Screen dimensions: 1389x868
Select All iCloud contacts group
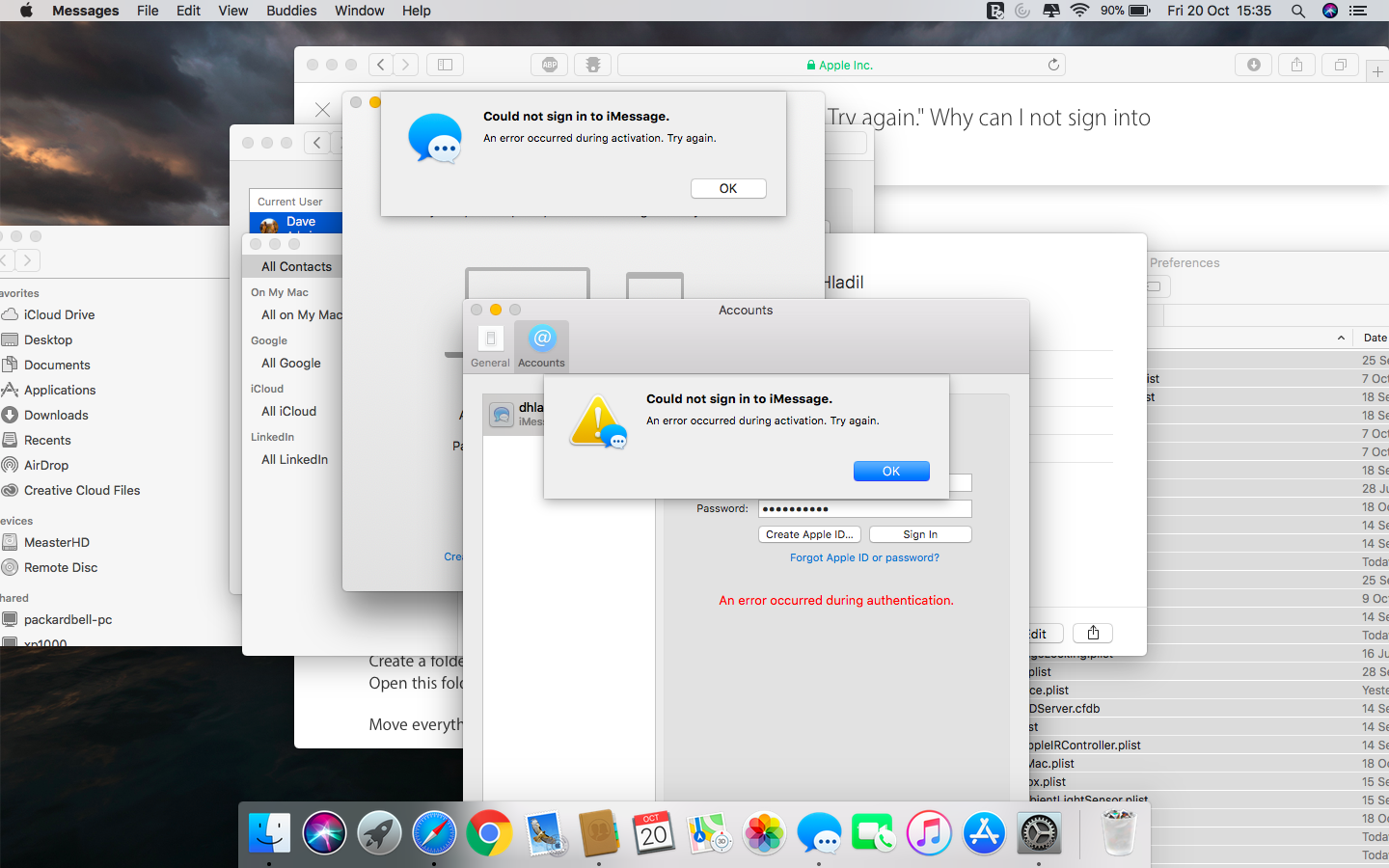click(x=288, y=411)
